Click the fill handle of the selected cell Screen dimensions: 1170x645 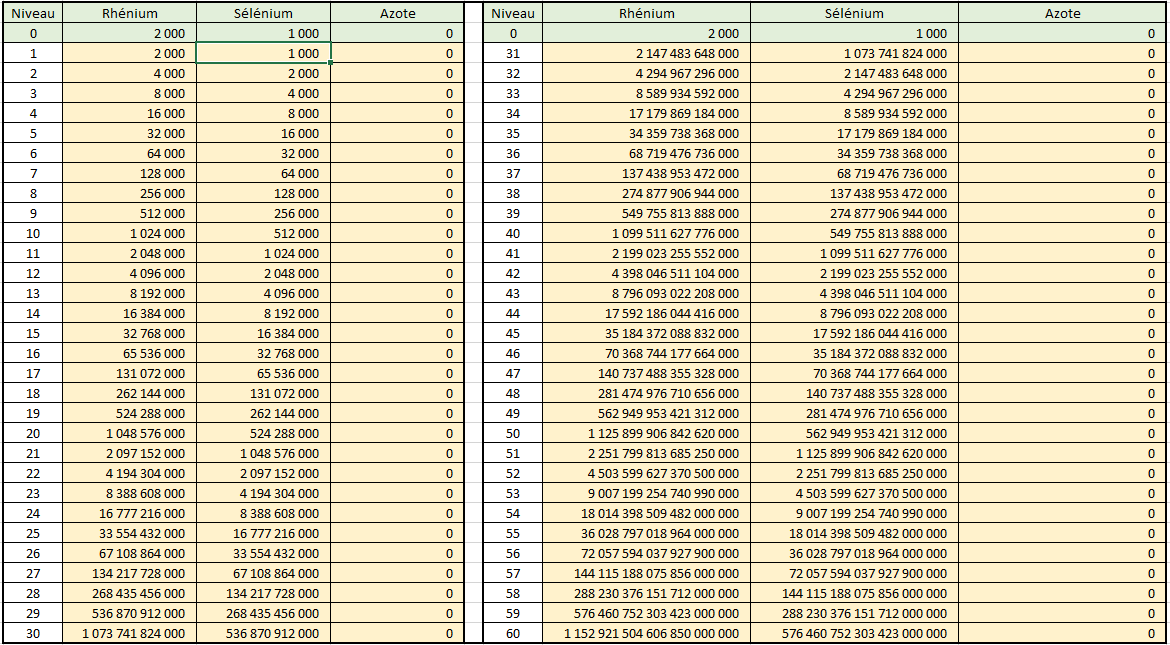331,63
